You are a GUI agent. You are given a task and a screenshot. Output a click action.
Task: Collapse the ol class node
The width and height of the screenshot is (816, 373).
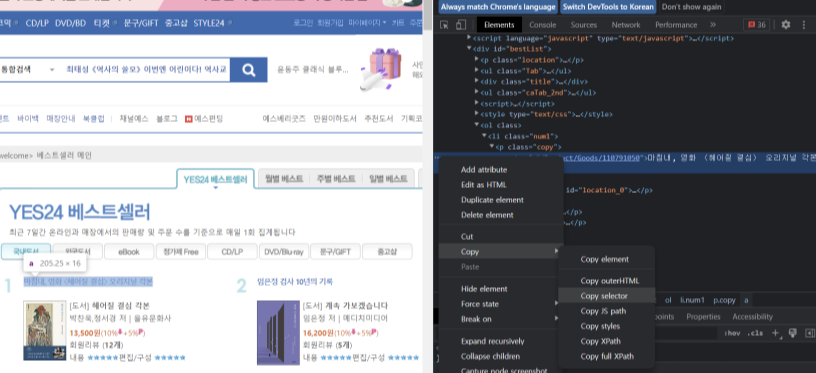tap(477, 125)
